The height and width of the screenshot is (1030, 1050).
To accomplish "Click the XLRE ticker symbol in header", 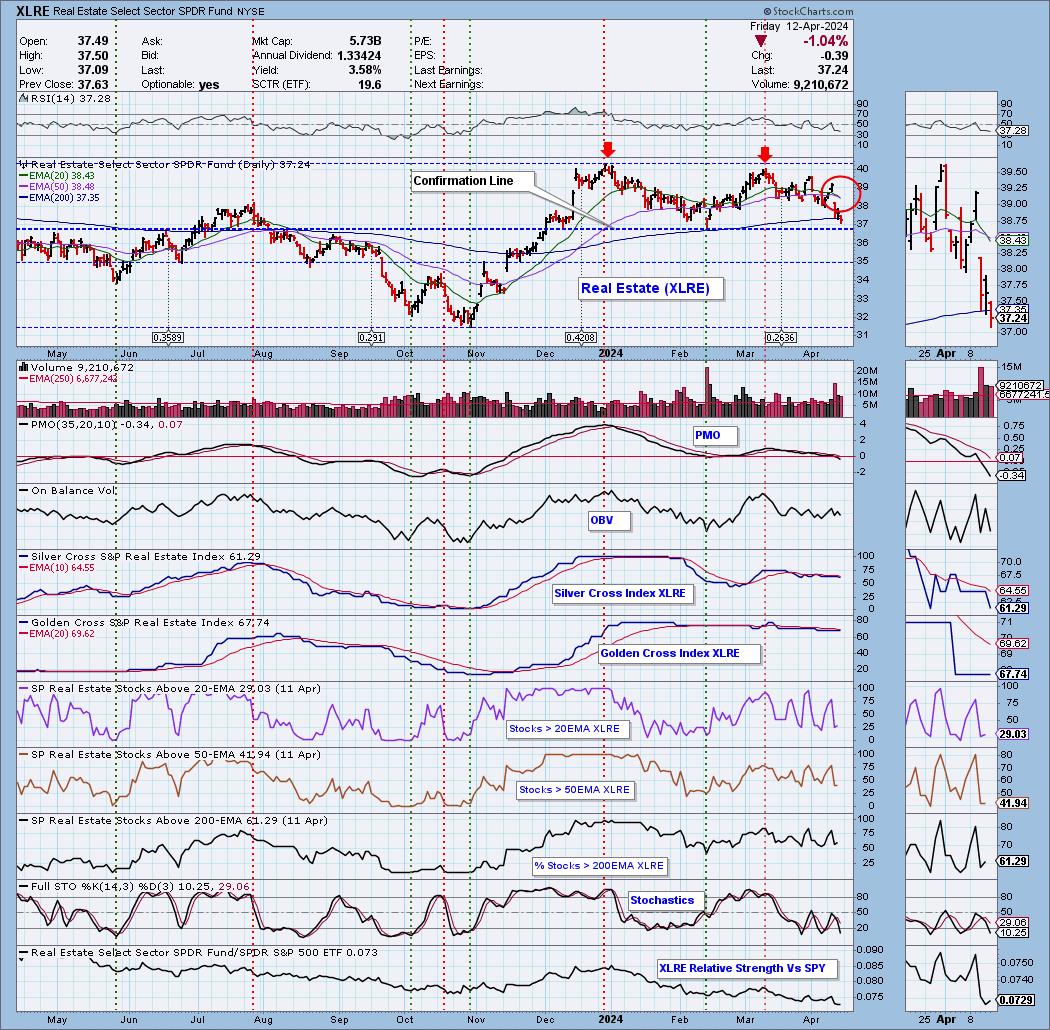I will coord(33,11).
